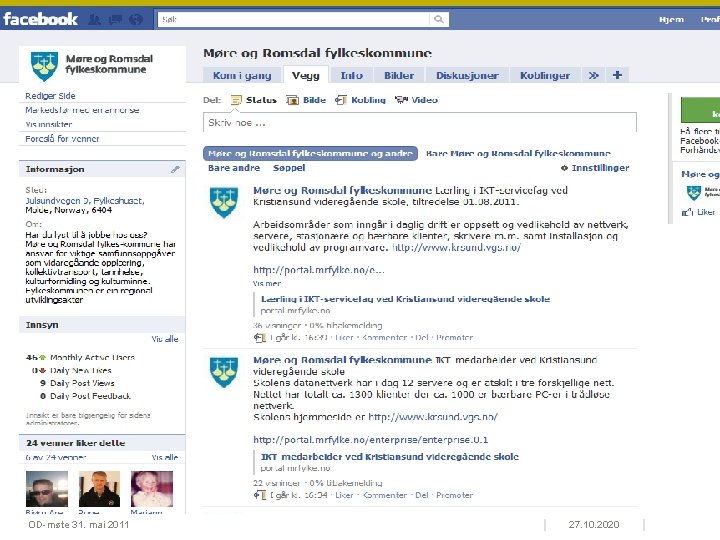
Task: Click shield avatar of IKT medarbeider post
Action: point(224,372)
